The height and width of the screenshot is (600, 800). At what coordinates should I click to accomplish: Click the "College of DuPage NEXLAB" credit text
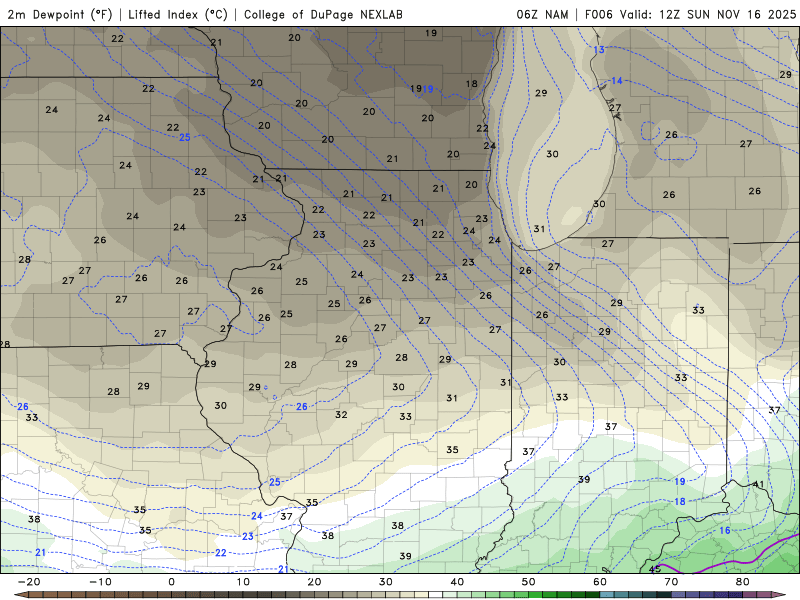[x=323, y=14]
